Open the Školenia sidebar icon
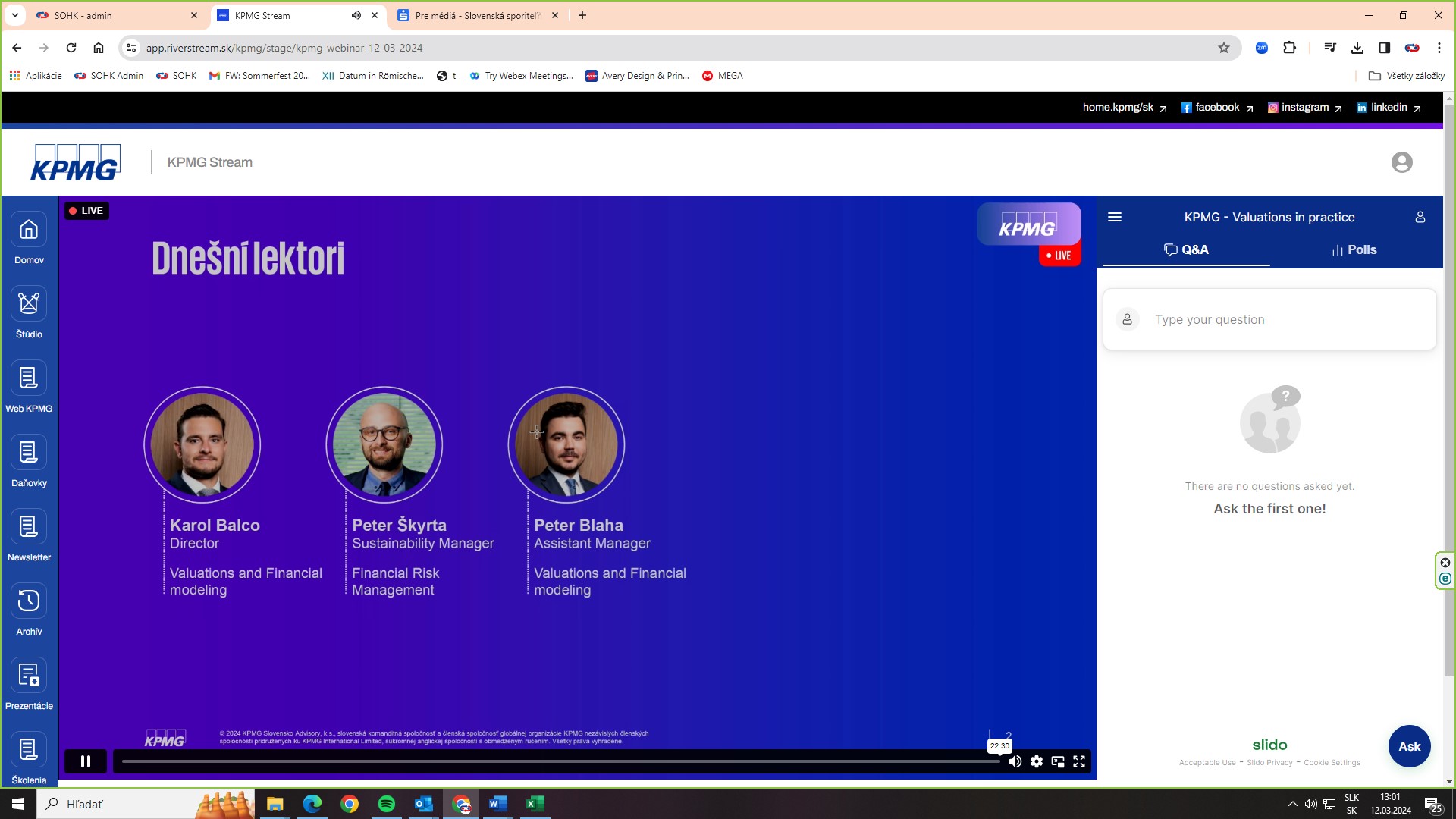The width and height of the screenshot is (1456, 819). click(29, 750)
